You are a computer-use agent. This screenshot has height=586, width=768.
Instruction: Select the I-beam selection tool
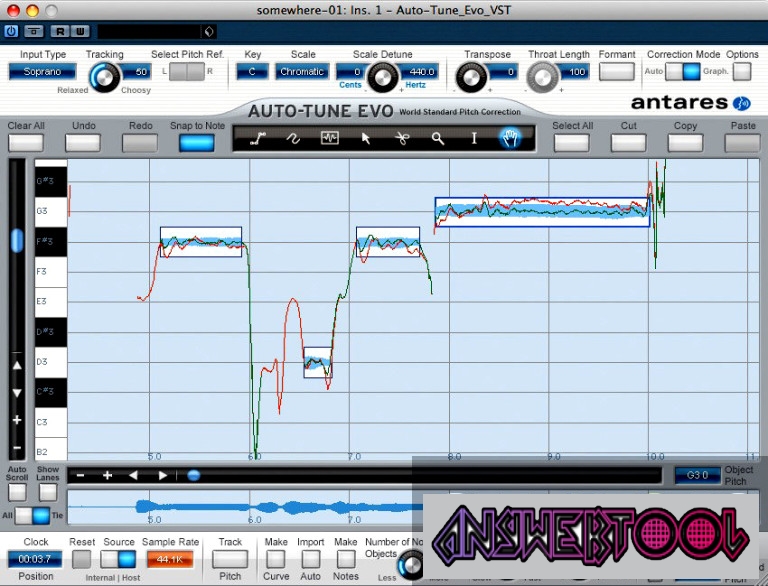pos(474,139)
